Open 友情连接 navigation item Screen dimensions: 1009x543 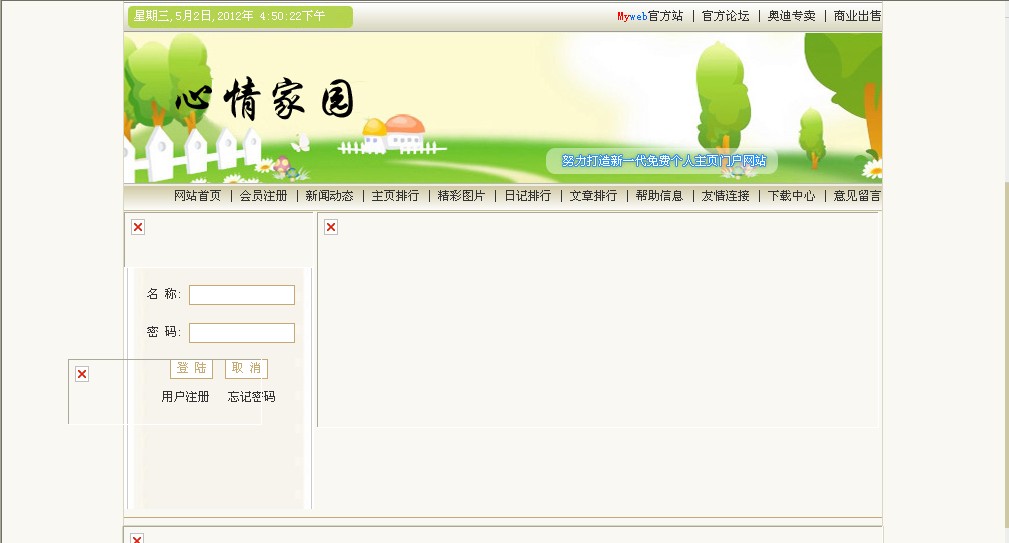point(725,196)
